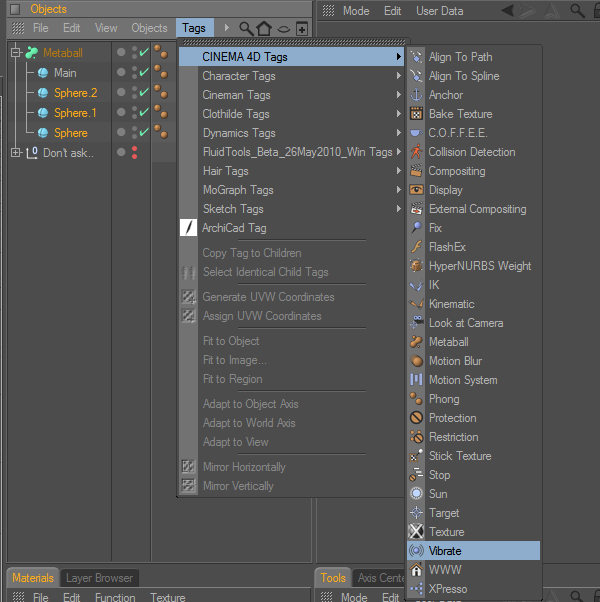Add the Compositing tag icon
600x602 pixels.
click(x=416, y=171)
